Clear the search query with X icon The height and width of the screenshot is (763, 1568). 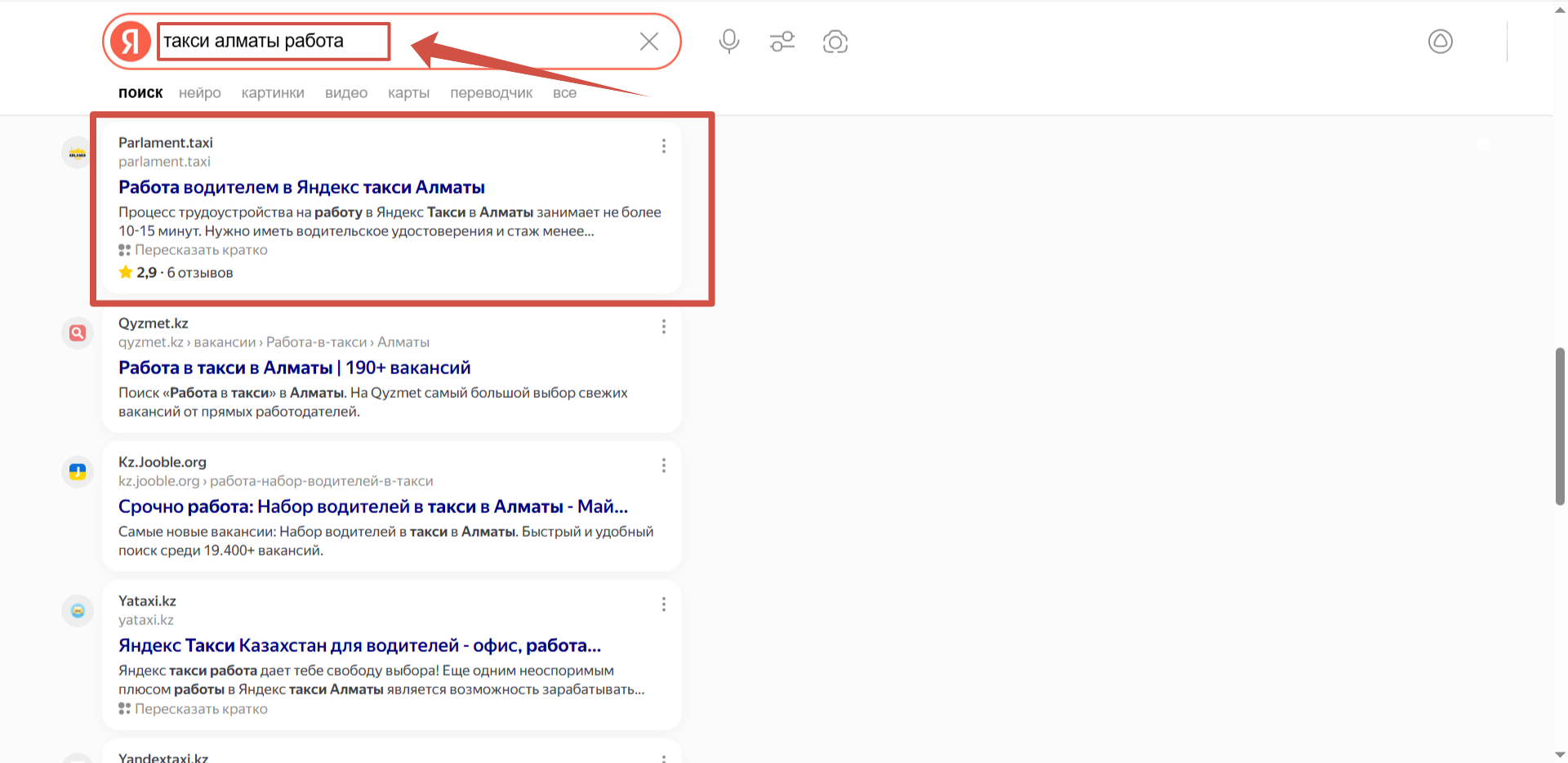pos(648,42)
